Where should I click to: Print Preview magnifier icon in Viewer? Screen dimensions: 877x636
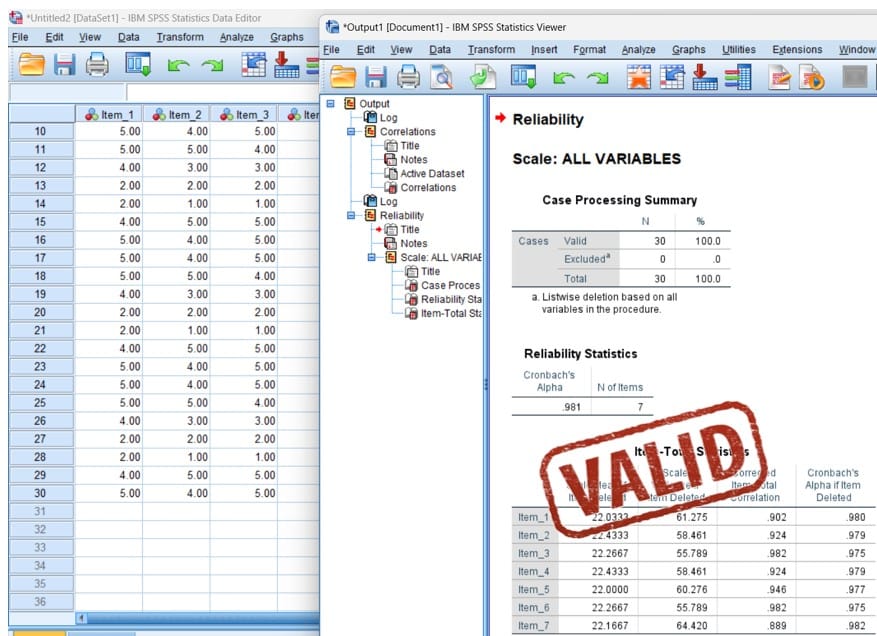pos(441,78)
